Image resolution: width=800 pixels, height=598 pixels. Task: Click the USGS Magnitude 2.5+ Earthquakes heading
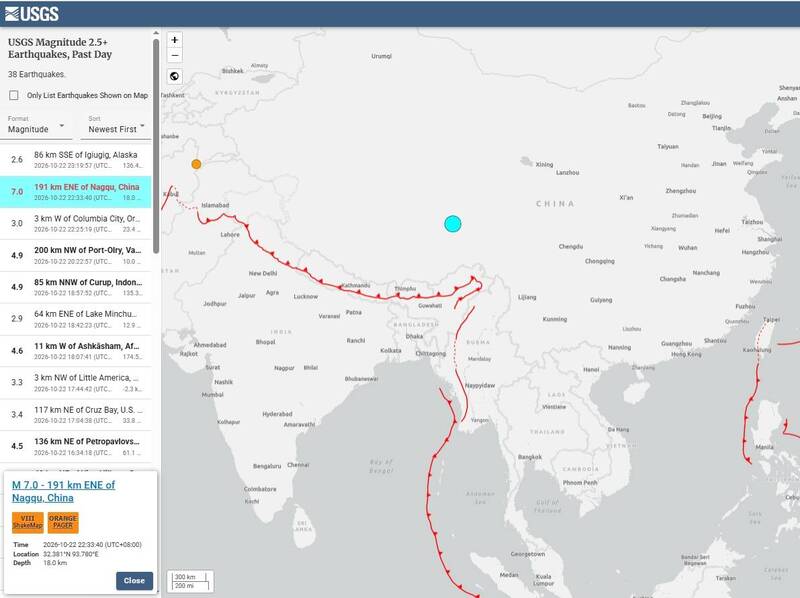click(x=60, y=48)
